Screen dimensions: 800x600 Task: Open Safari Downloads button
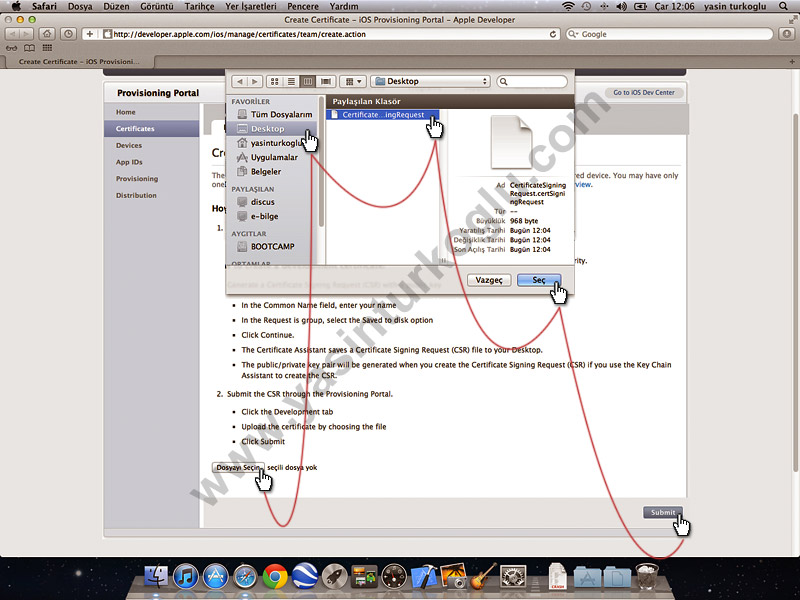[x=787, y=34]
